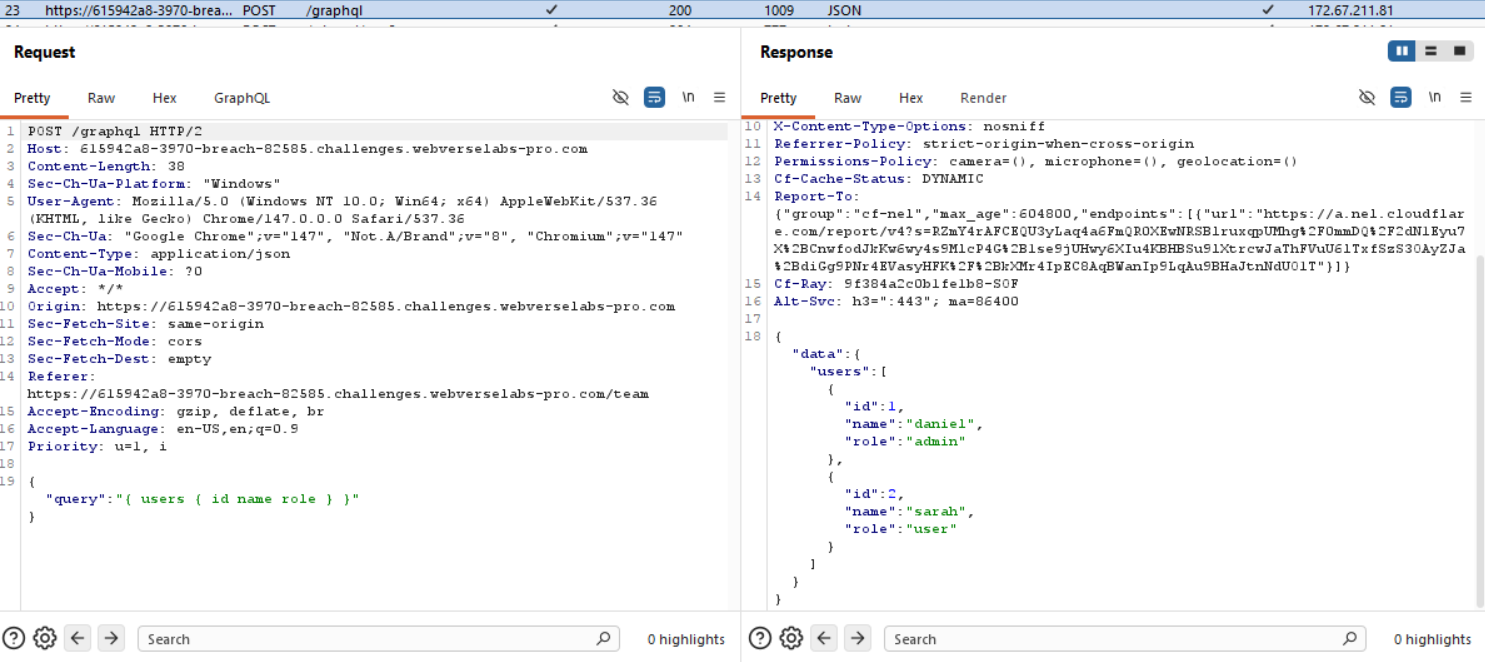Click the 'X-Content-Type-Options: nosniff' response header
The width and height of the screenshot is (1485, 662).
coord(909,126)
